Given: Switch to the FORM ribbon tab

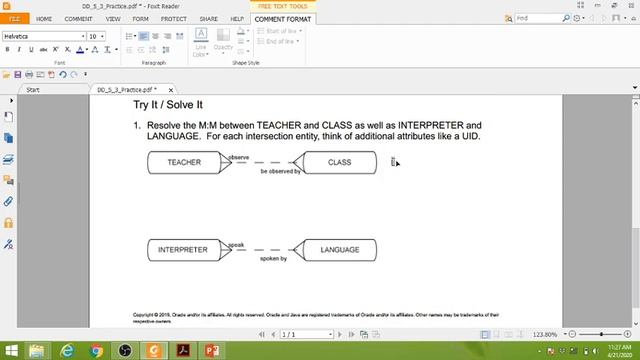Looking at the screenshot, I should pyautogui.click(x=140, y=19).
